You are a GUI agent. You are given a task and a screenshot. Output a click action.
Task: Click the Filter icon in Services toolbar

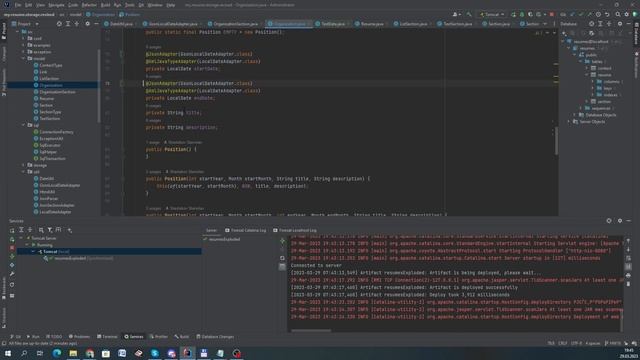coord(50,230)
